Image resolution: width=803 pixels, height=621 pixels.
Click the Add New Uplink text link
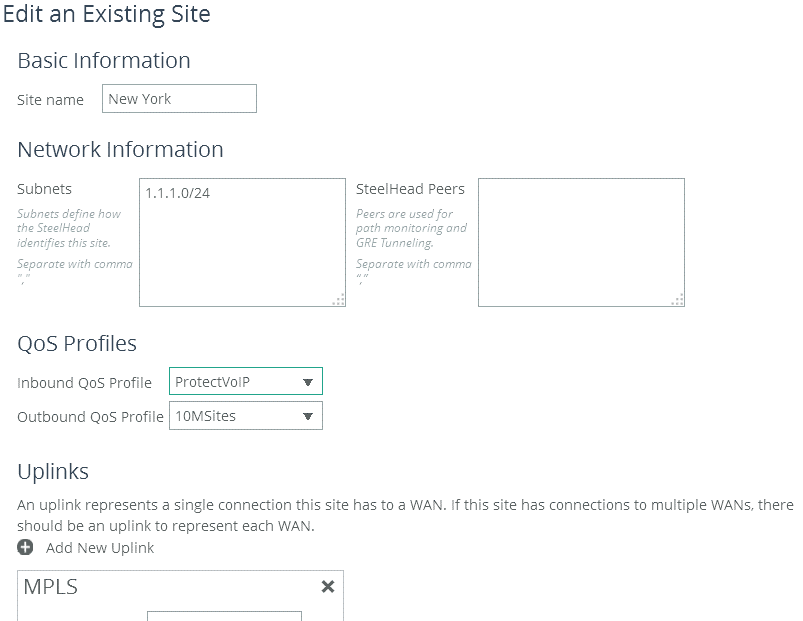tap(100, 548)
